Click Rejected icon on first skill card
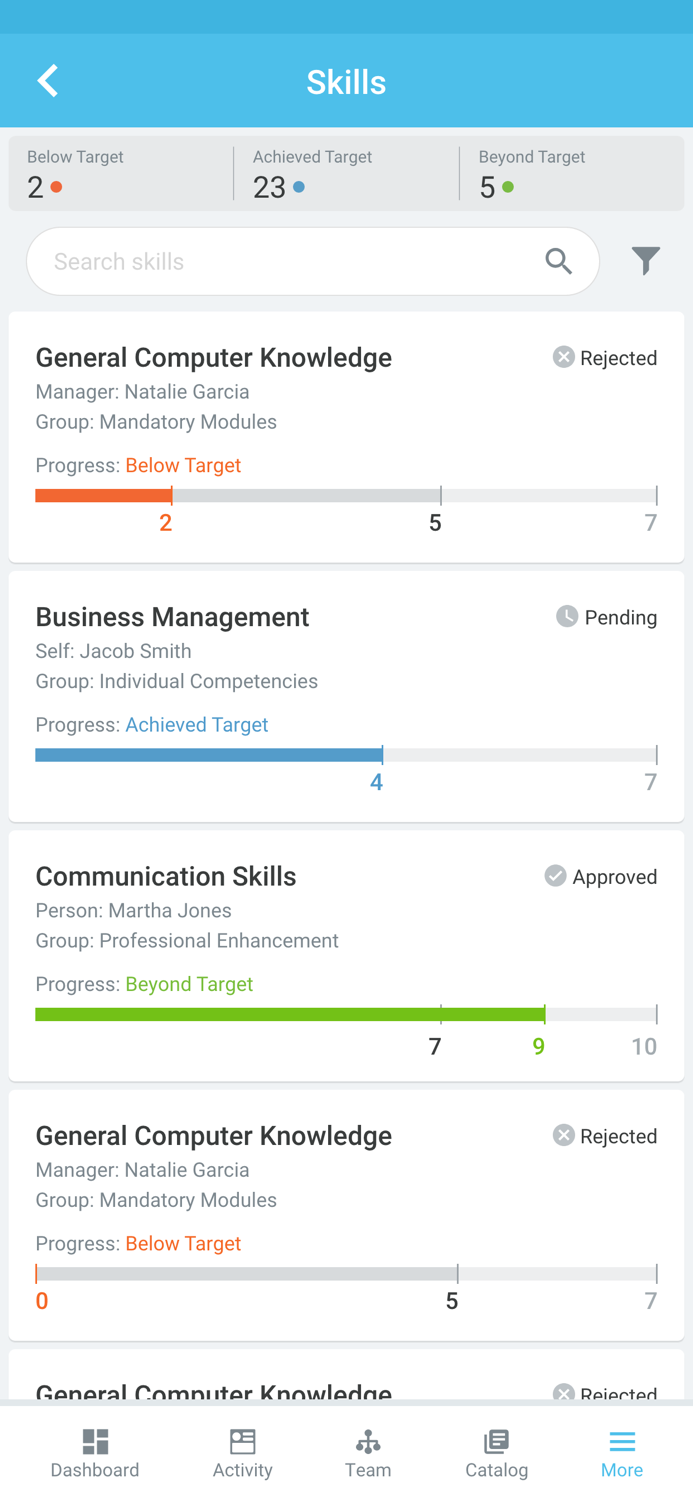Screen dimensions: 693x1500 [x=564, y=357]
